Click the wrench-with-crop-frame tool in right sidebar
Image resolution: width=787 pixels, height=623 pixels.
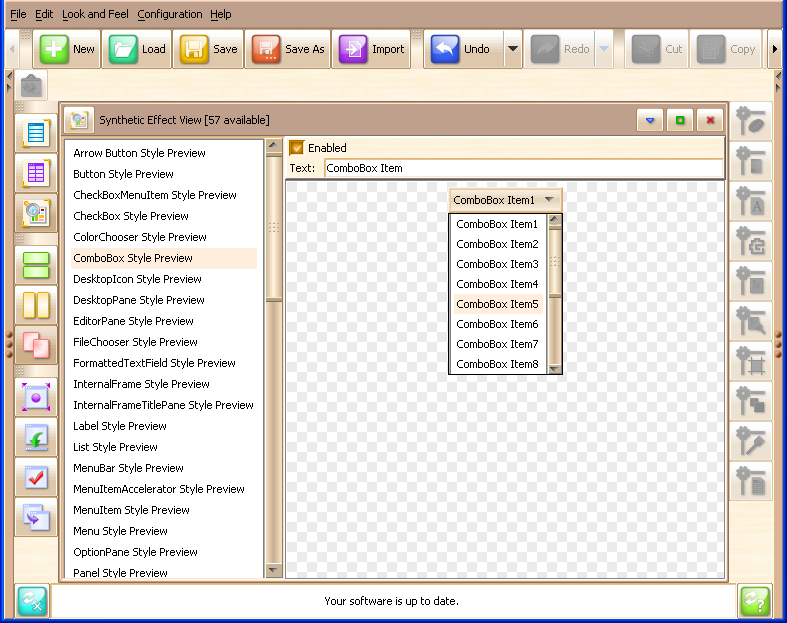[x=750, y=361]
